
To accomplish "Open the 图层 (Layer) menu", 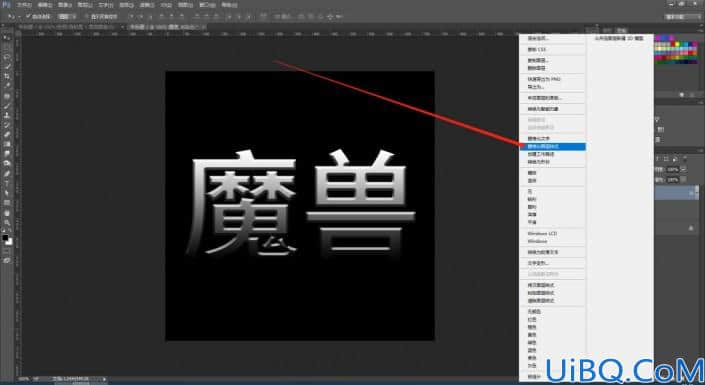I will click(x=85, y=5).
